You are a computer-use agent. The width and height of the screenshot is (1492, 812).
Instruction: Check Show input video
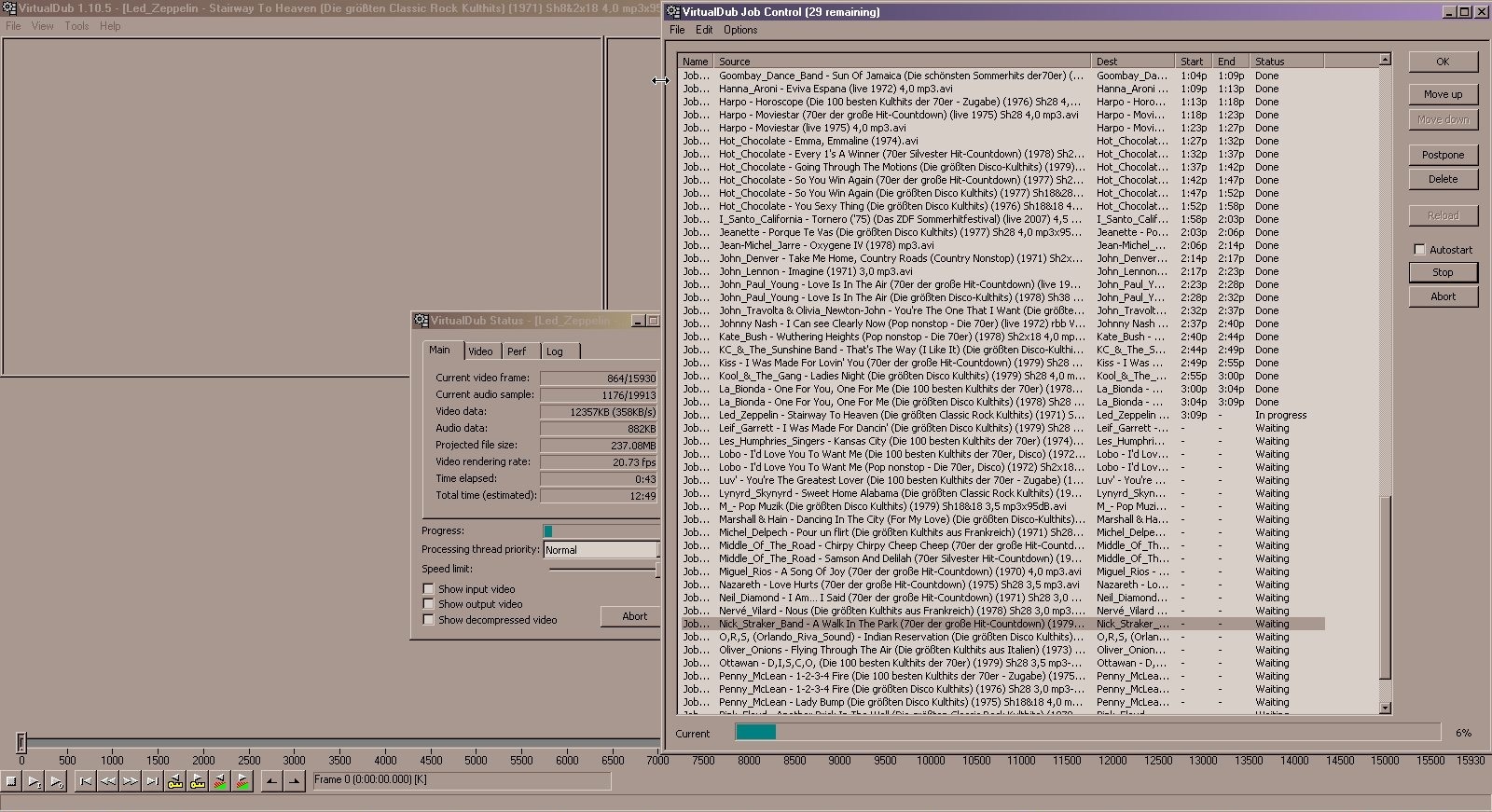[429, 589]
